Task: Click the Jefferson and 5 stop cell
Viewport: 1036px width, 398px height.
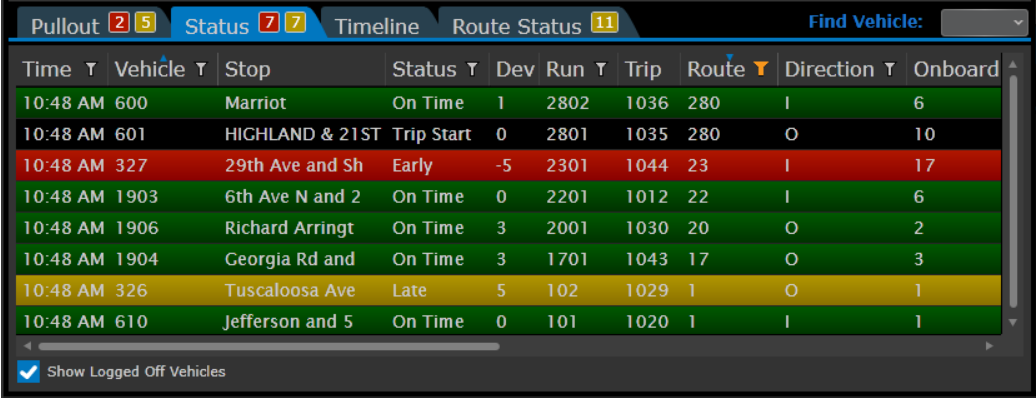Action: [289, 322]
